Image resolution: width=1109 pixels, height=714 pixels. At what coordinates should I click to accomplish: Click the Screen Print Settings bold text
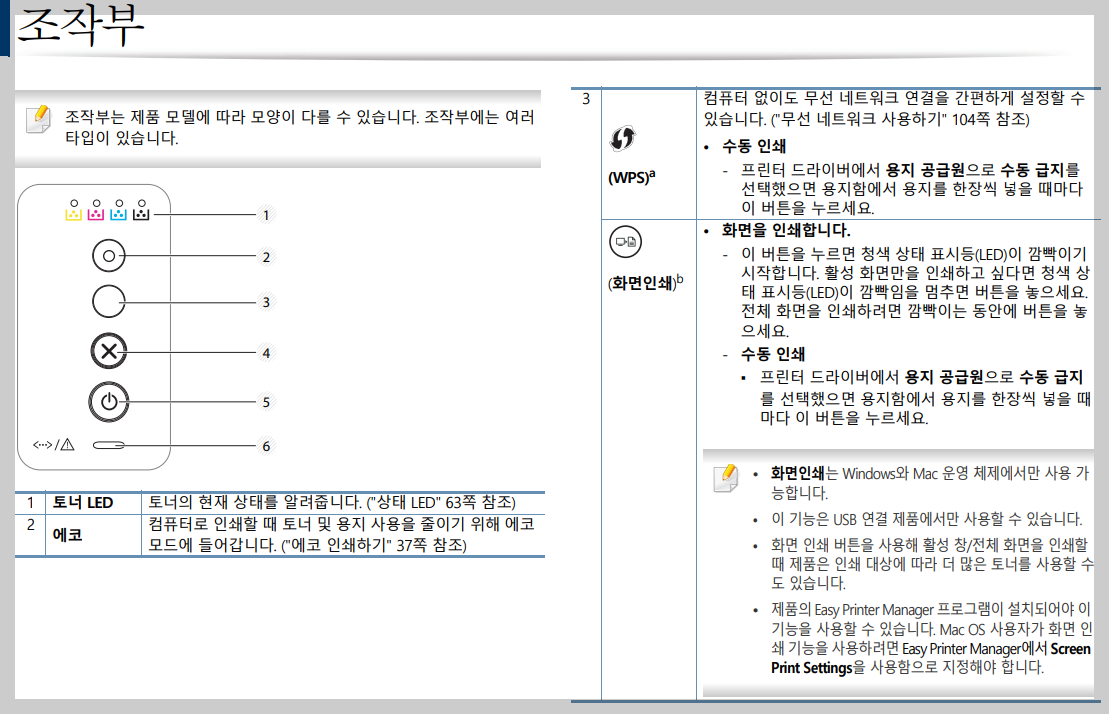(x=931, y=658)
